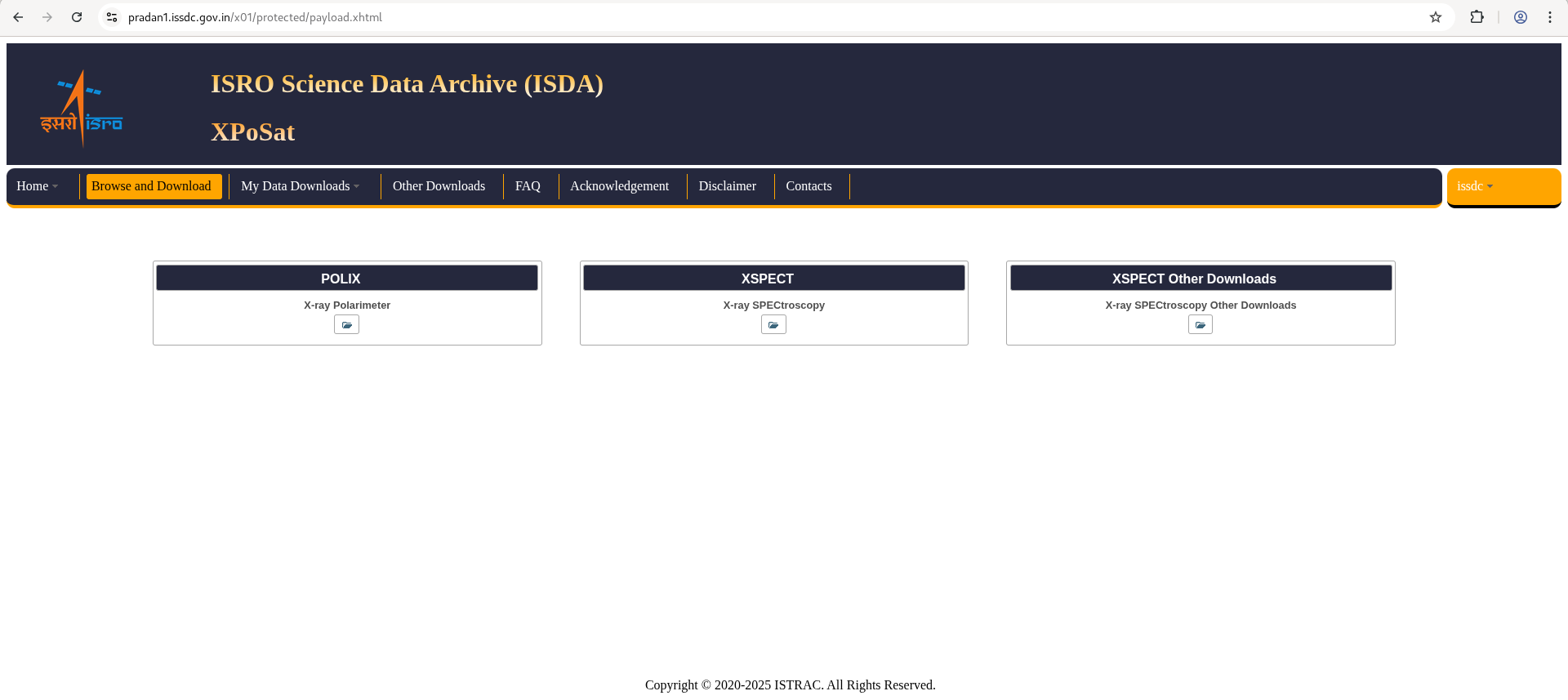Open the Acknowledgement page
Image resolution: width=1568 pixels, height=700 pixels.
[x=619, y=186]
